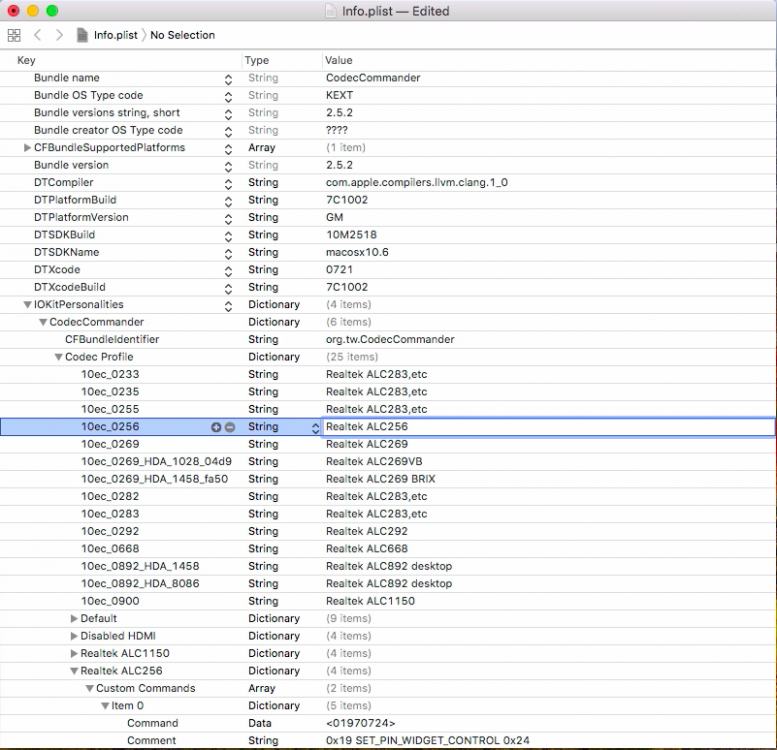This screenshot has height=750, width=777.
Task: Collapse the Item 0 dictionary
Action: pyautogui.click(x=105, y=706)
